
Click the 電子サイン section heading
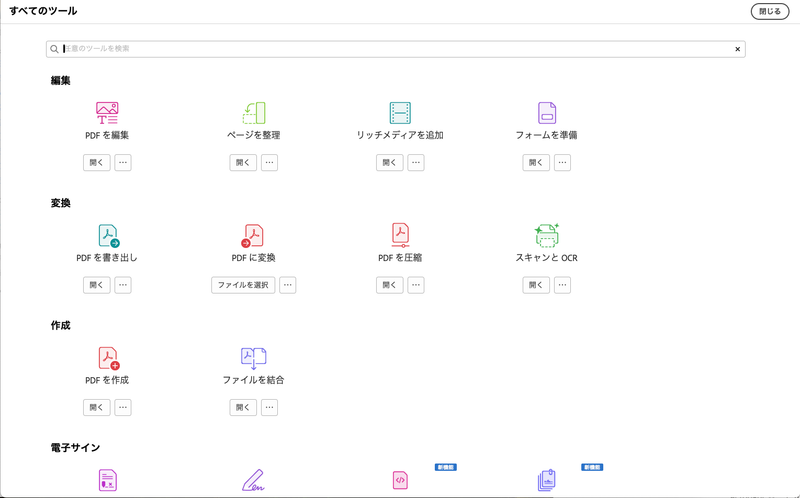pos(76,447)
